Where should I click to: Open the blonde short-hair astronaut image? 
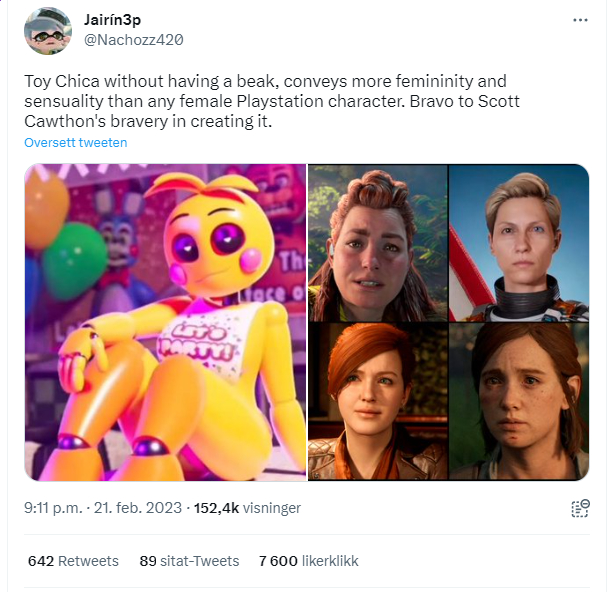click(x=519, y=243)
